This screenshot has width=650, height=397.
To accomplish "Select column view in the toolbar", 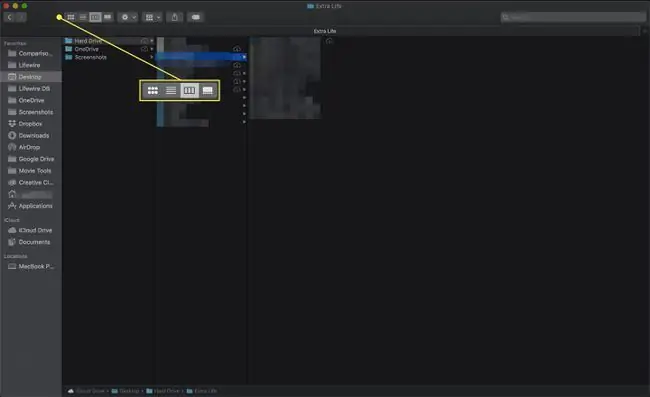I will (x=95, y=17).
